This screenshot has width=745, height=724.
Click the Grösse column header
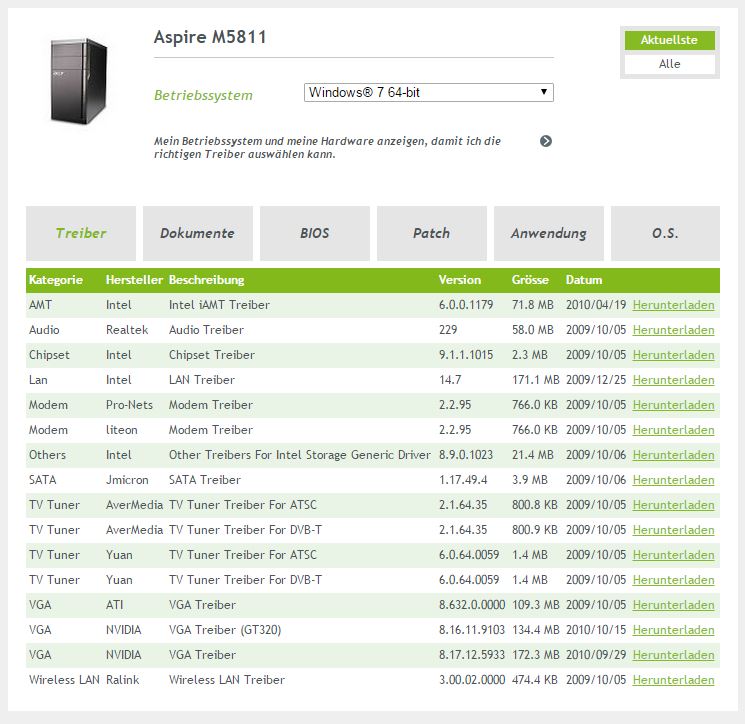click(530, 280)
